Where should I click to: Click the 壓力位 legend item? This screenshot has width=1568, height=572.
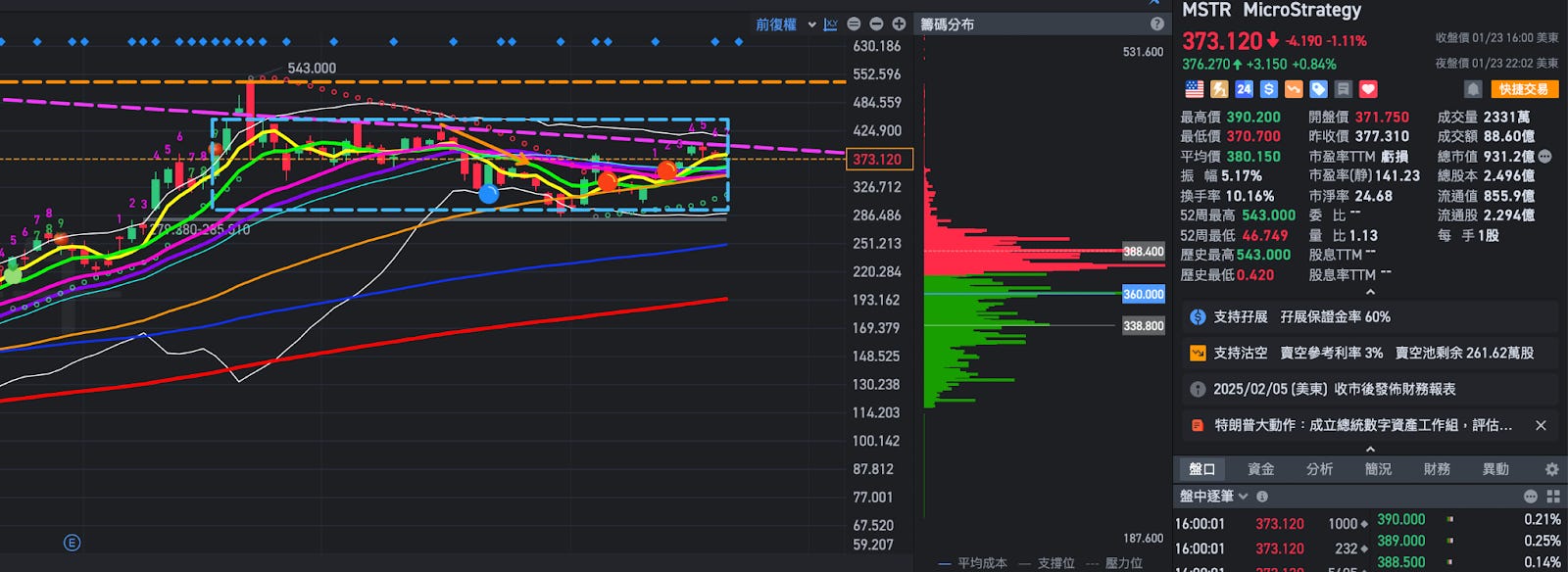tap(1114, 563)
